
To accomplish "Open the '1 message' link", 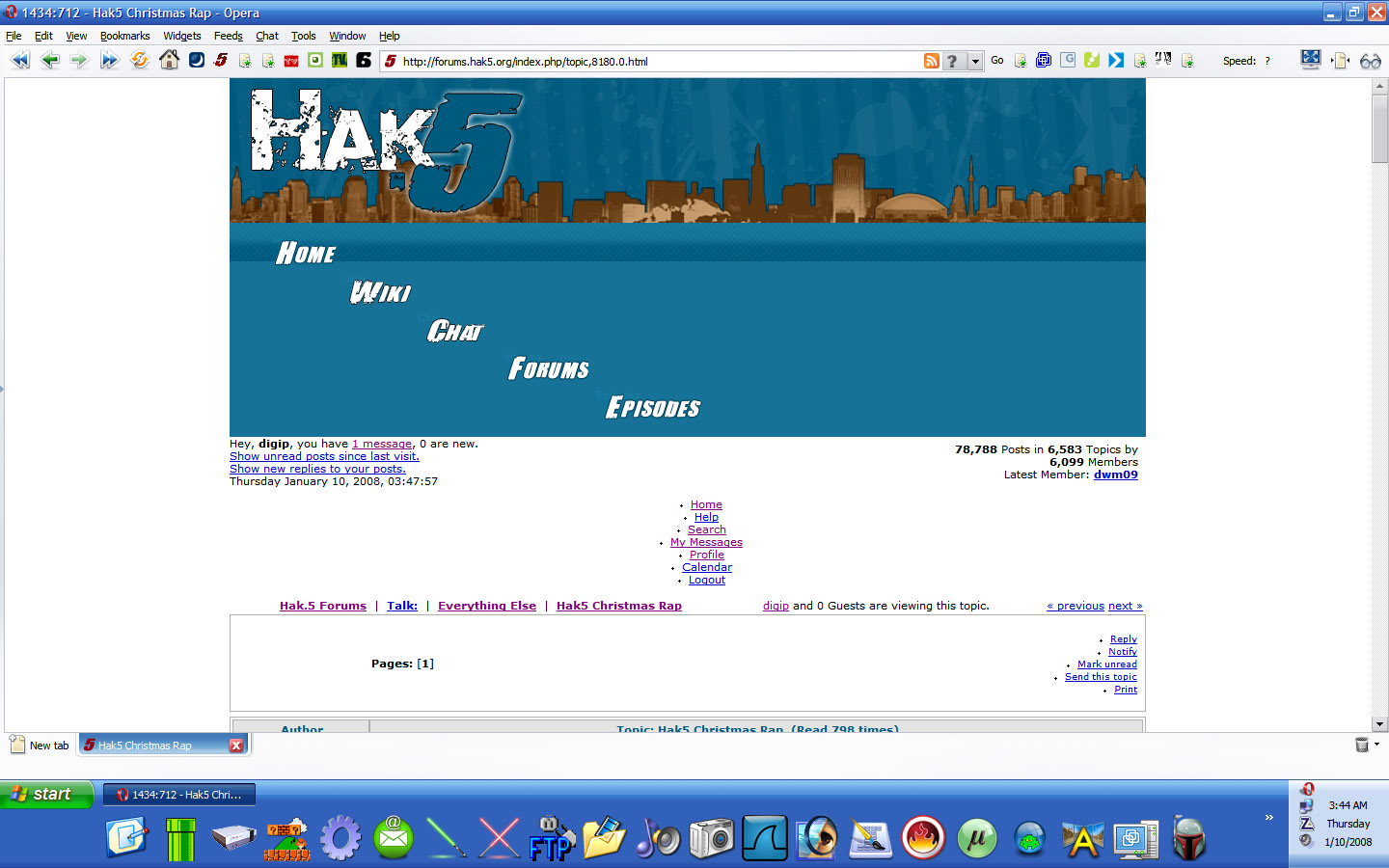I will [x=382, y=444].
